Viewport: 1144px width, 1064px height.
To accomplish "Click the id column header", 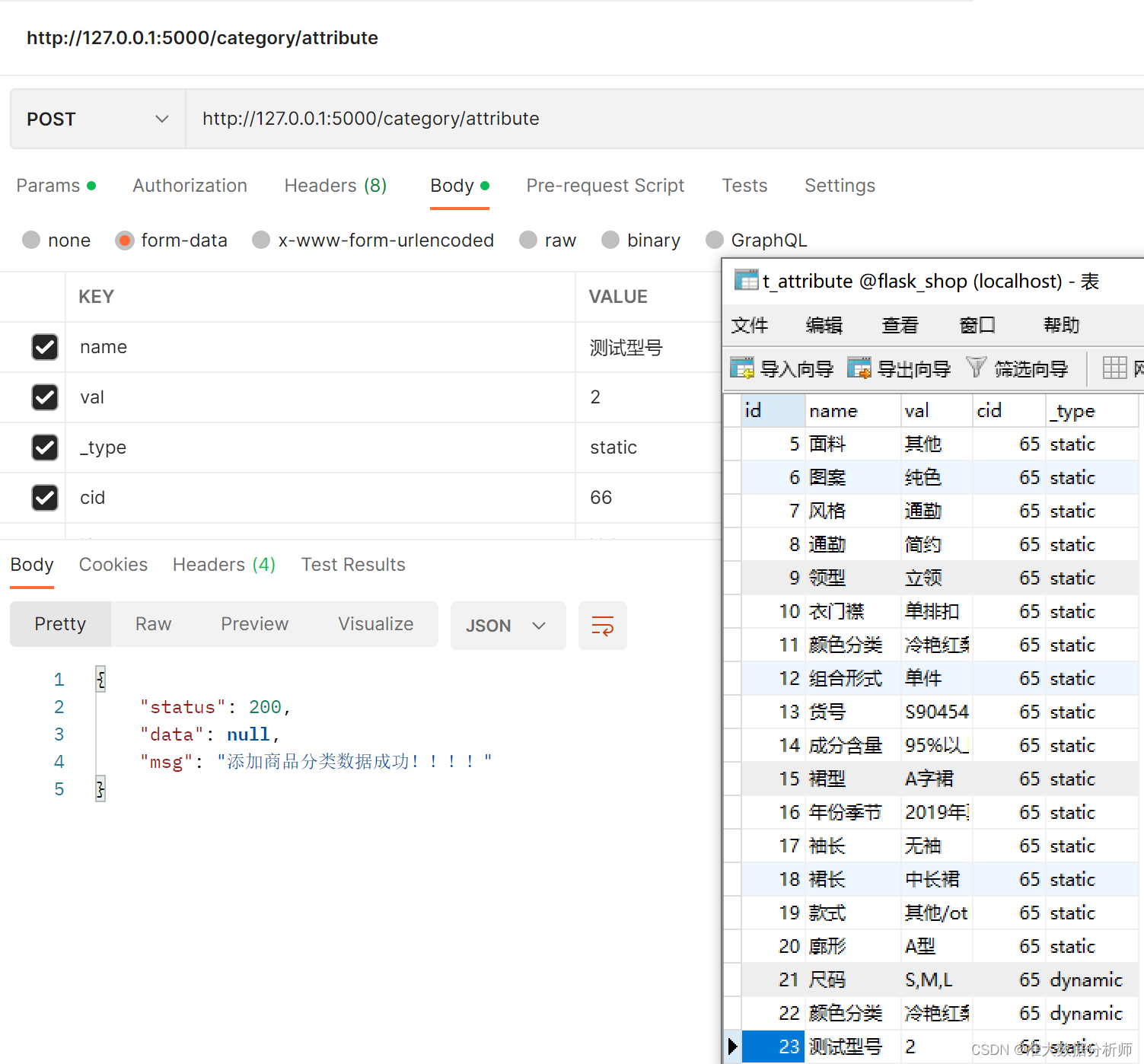I will pos(773,411).
